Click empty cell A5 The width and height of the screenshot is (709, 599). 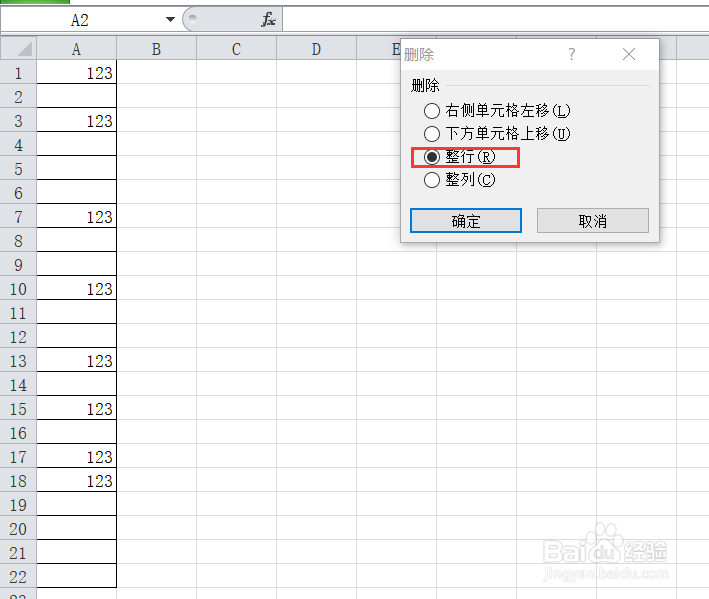[x=76, y=168]
